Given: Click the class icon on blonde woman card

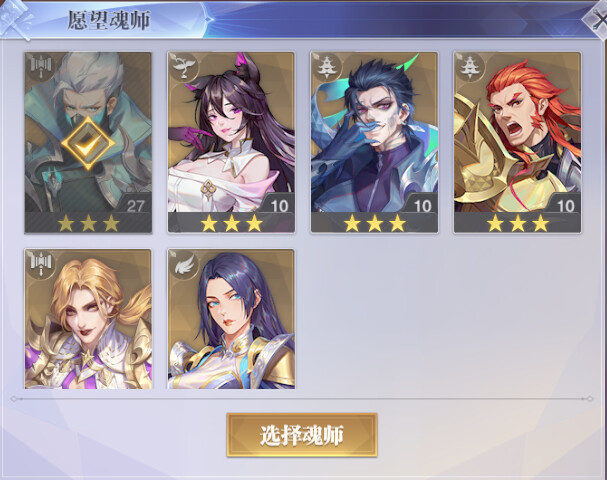Looking at the screenshot, I should 41,264.
